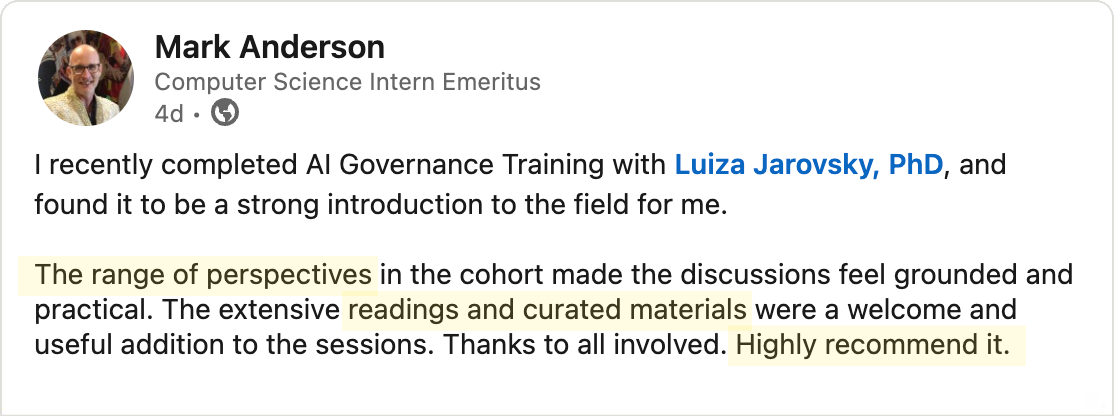Click the "found it to be" words

click(x=101, y=206)
